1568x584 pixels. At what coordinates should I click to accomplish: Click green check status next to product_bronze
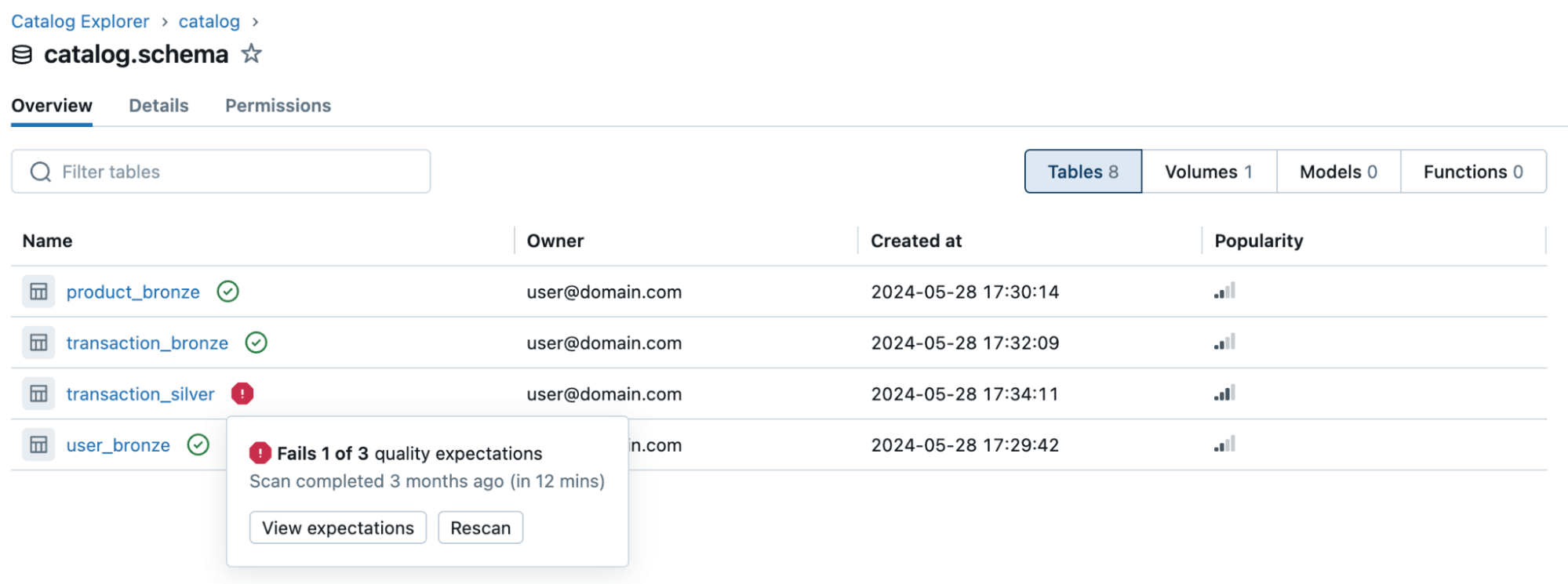(x=227, y=292)
